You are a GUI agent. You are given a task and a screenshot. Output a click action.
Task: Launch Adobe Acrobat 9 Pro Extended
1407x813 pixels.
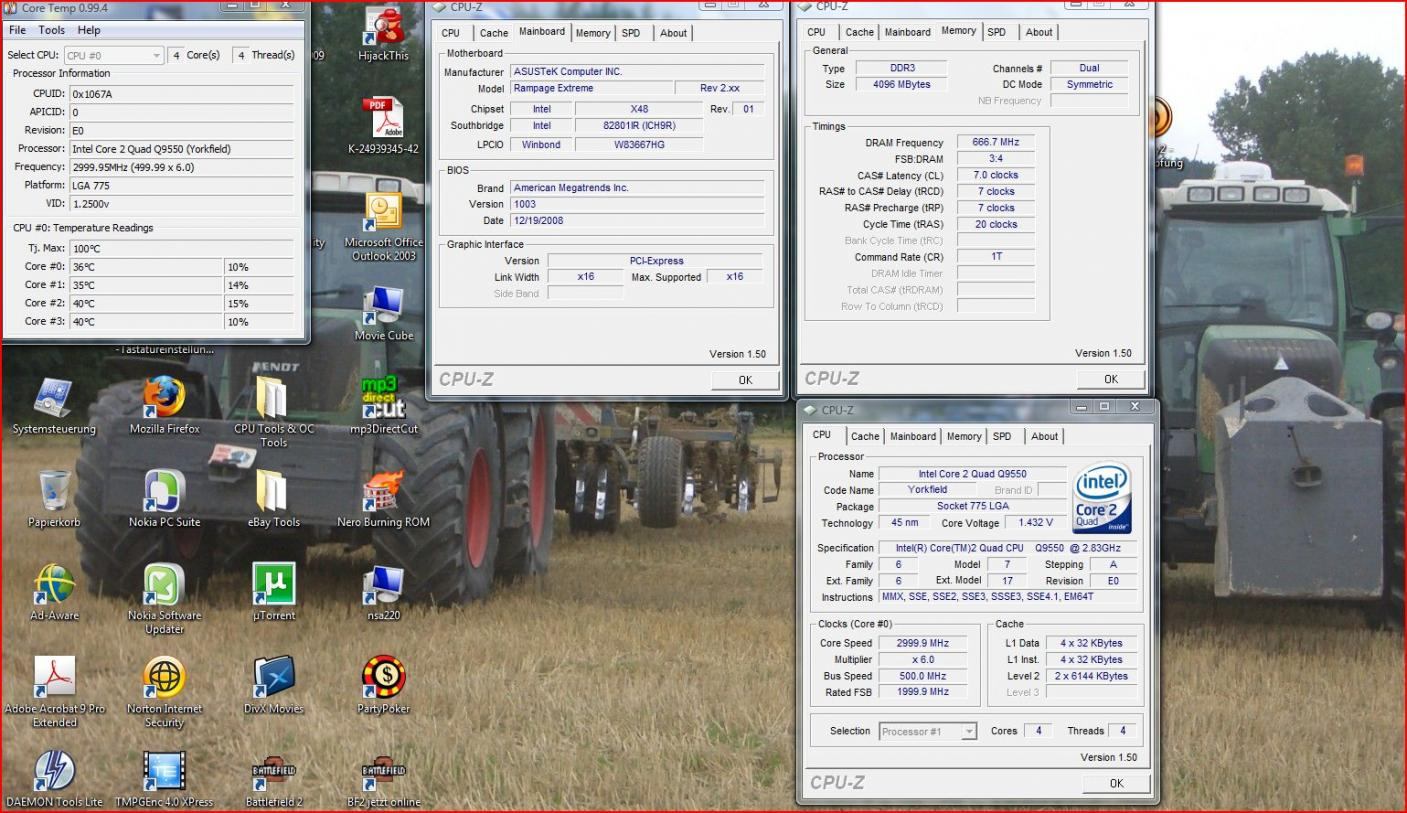pos(54,692)
